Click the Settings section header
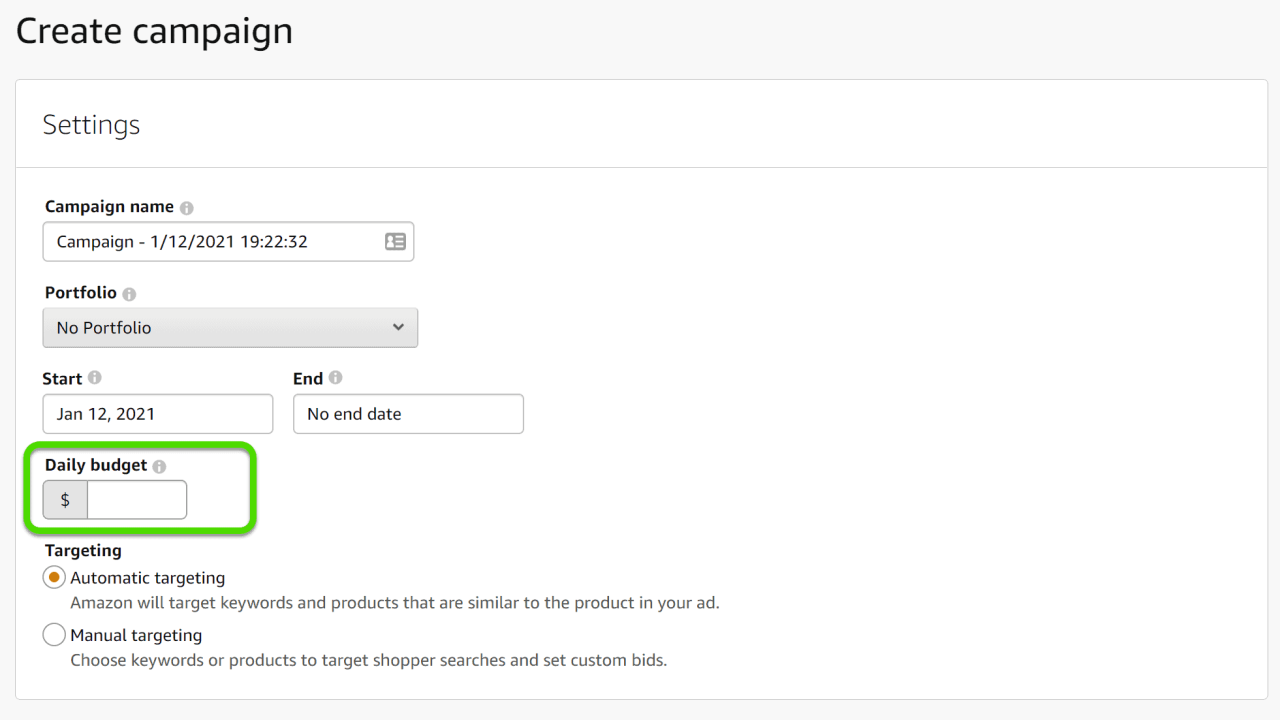Image resolution: width=1280 pixels, height=720 pixels. pyautogui.click(x=91, y=124)
